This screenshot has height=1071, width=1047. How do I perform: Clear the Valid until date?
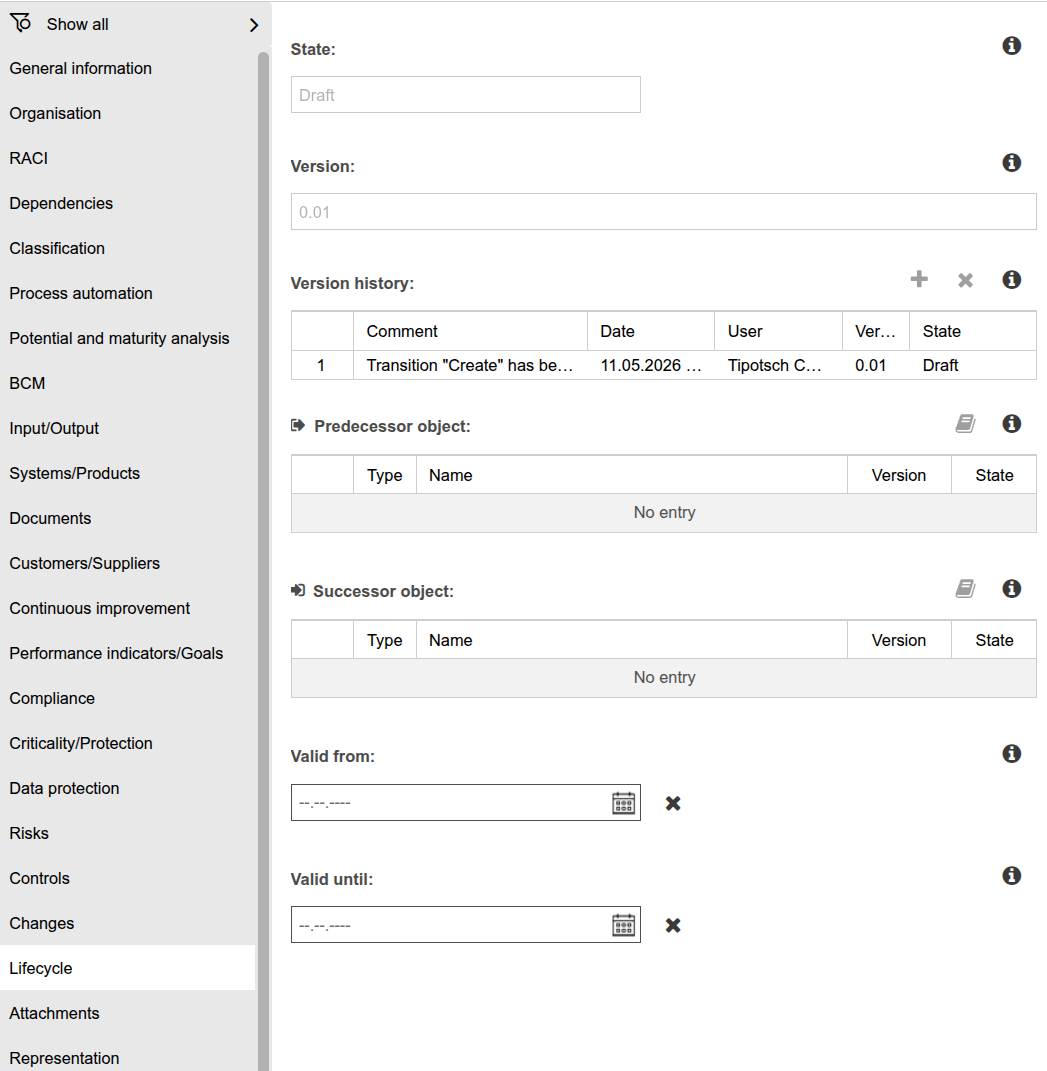click(x=673, y=926)
